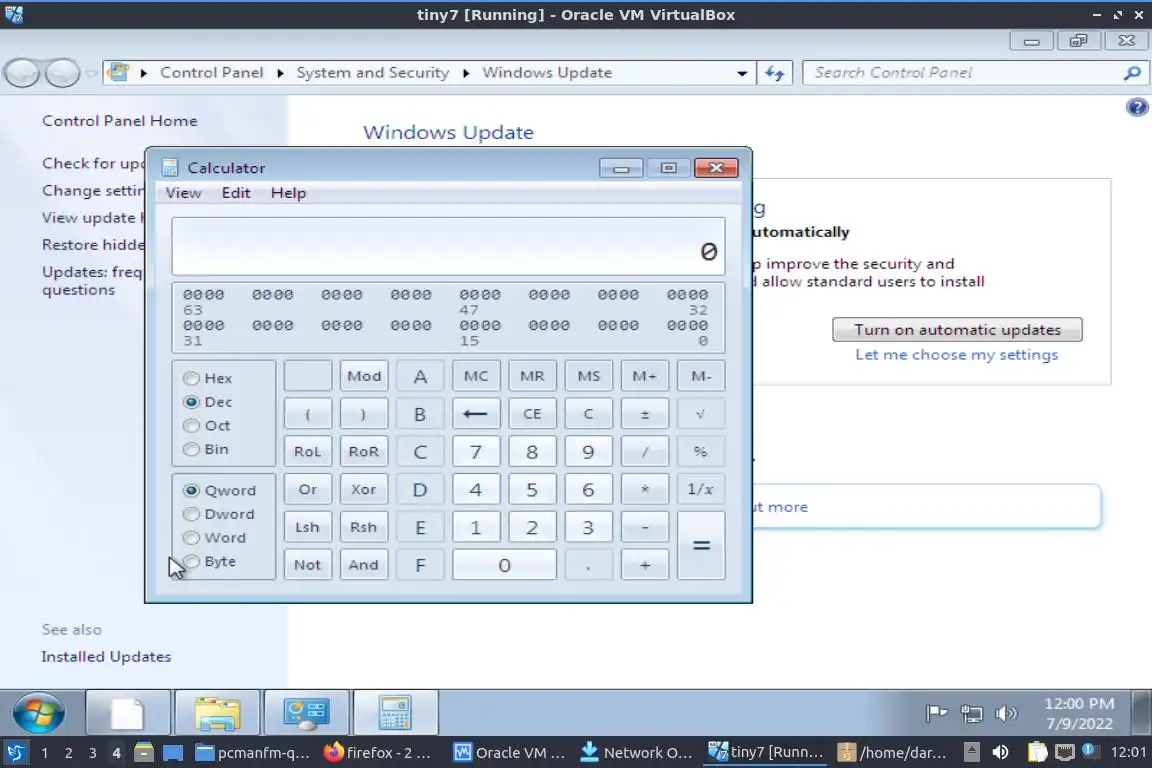Click the Oracle VM host taskbar entry
Image resolution: width=1152 pixels, height=768 pixels.
(x=510, y=753)
